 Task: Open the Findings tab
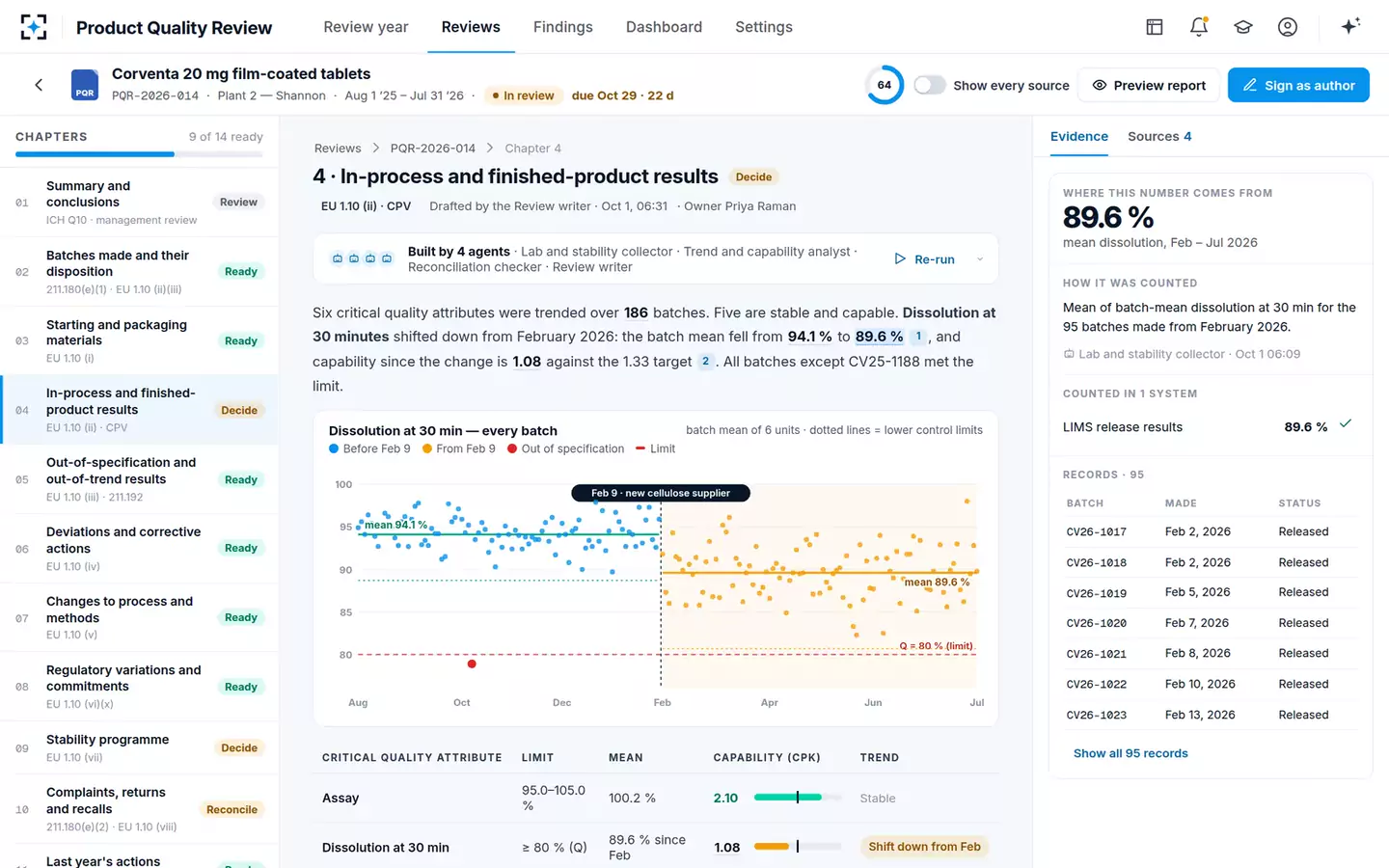(x=563, y=27)
